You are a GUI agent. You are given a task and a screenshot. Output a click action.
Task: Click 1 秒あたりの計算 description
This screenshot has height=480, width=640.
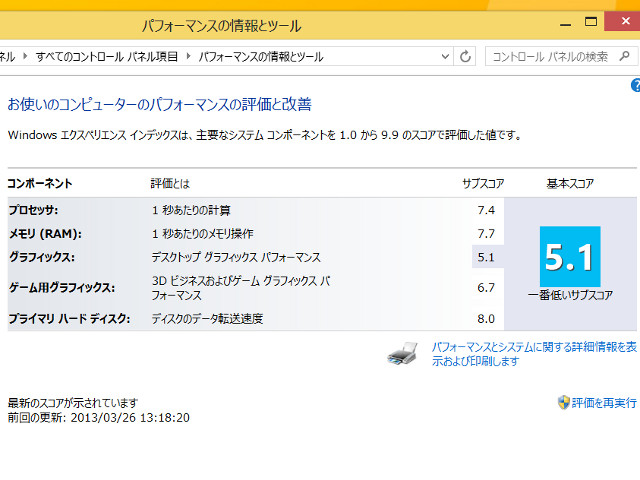(191, 210)
